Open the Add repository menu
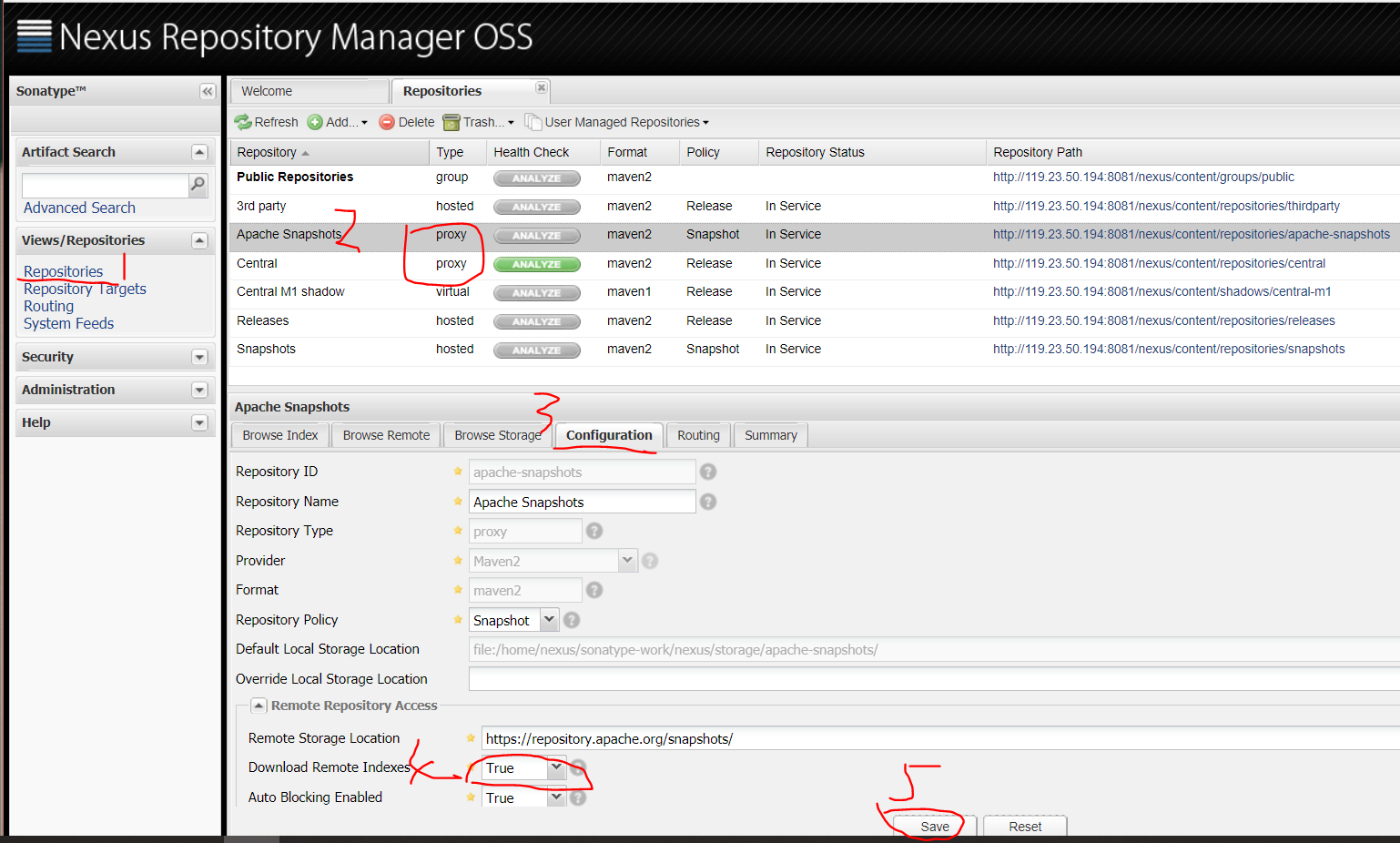The height and width of the screenshot is (843, 1400). click(x=338, y=122)
